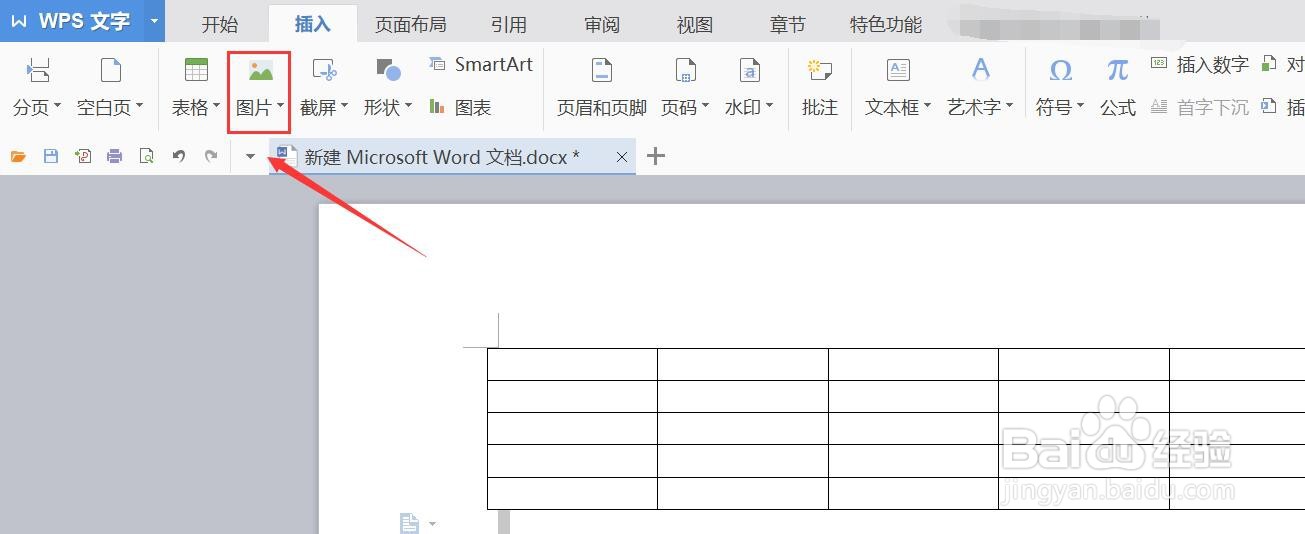The height and width of the screenshot is (534, 1305).
Task: Close the 新建 Microsoft Word 文档.docx tab
Action: pyautogui.click(x=622, y=157)
